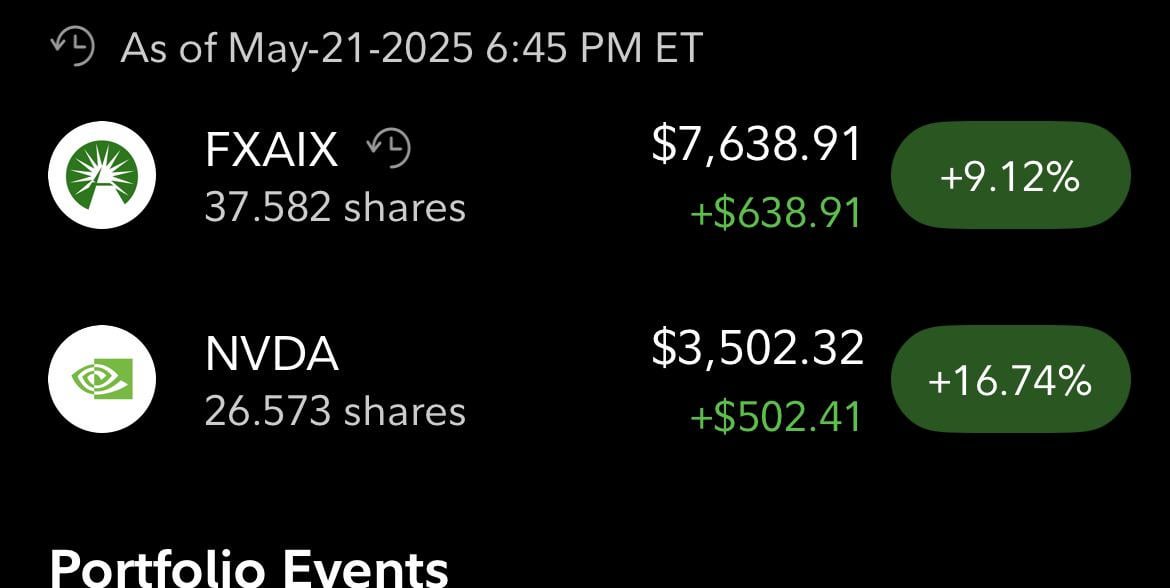This screenshot has width=1170, height=588.
Task: Tap the NVDA market value $3,502.32
Action: pyautogui.click(x=757, y=347)
